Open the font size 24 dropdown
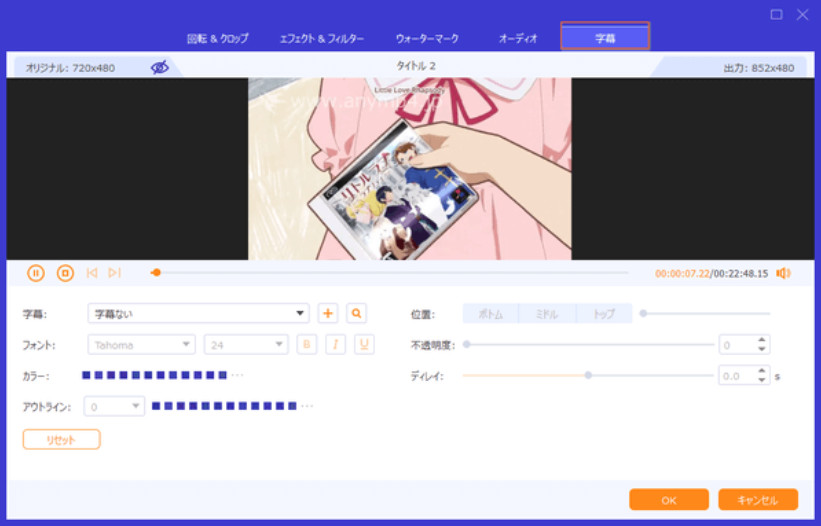Screen dimensions: 821x526 tap(246, 344)
